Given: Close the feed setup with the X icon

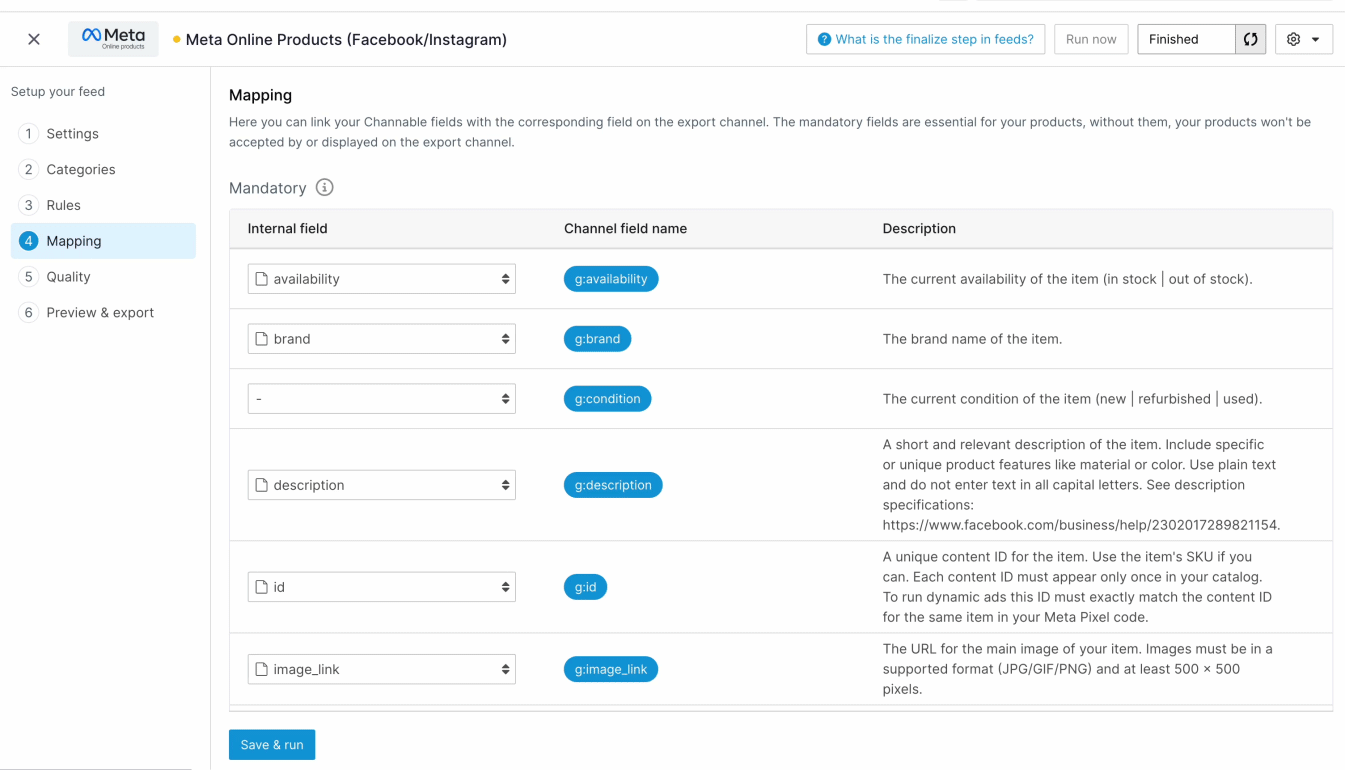Looking at the screenshot, I should pos(34,39).
